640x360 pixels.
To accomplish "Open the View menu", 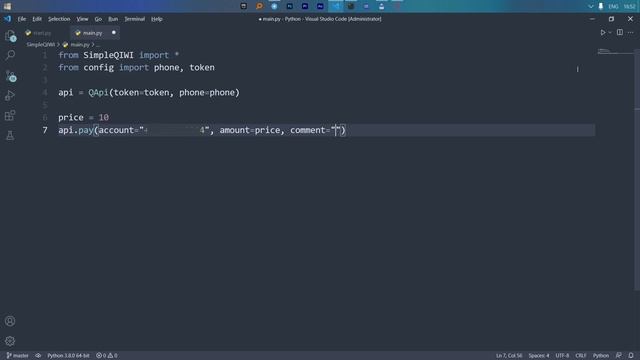I will [x=82, y=19].
